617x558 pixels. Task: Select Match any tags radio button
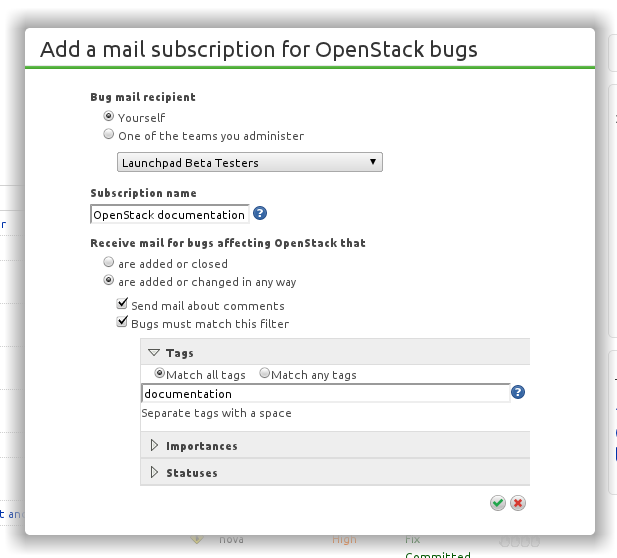264,373
